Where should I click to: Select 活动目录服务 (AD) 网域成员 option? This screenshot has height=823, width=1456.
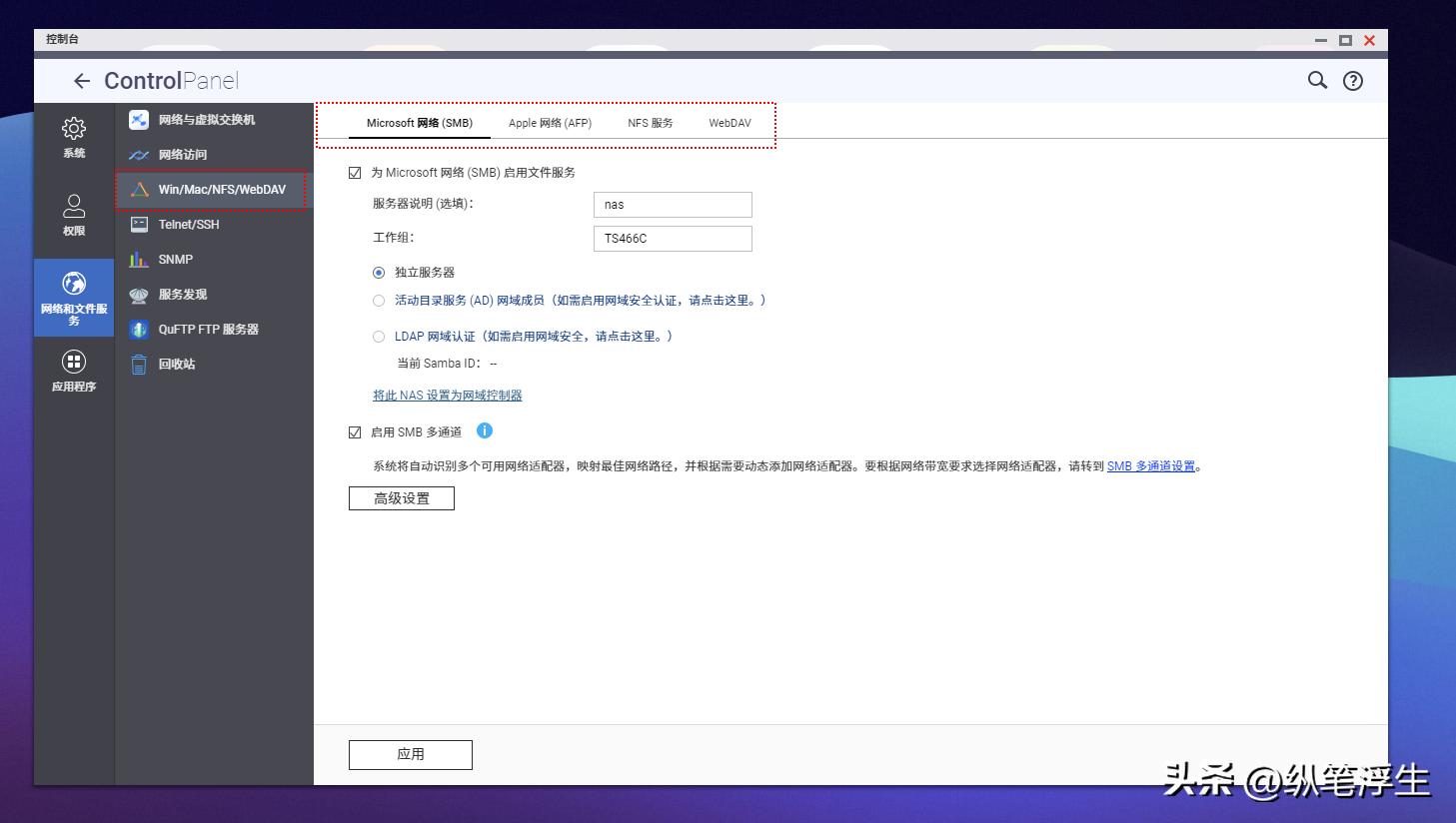[379, 300]
